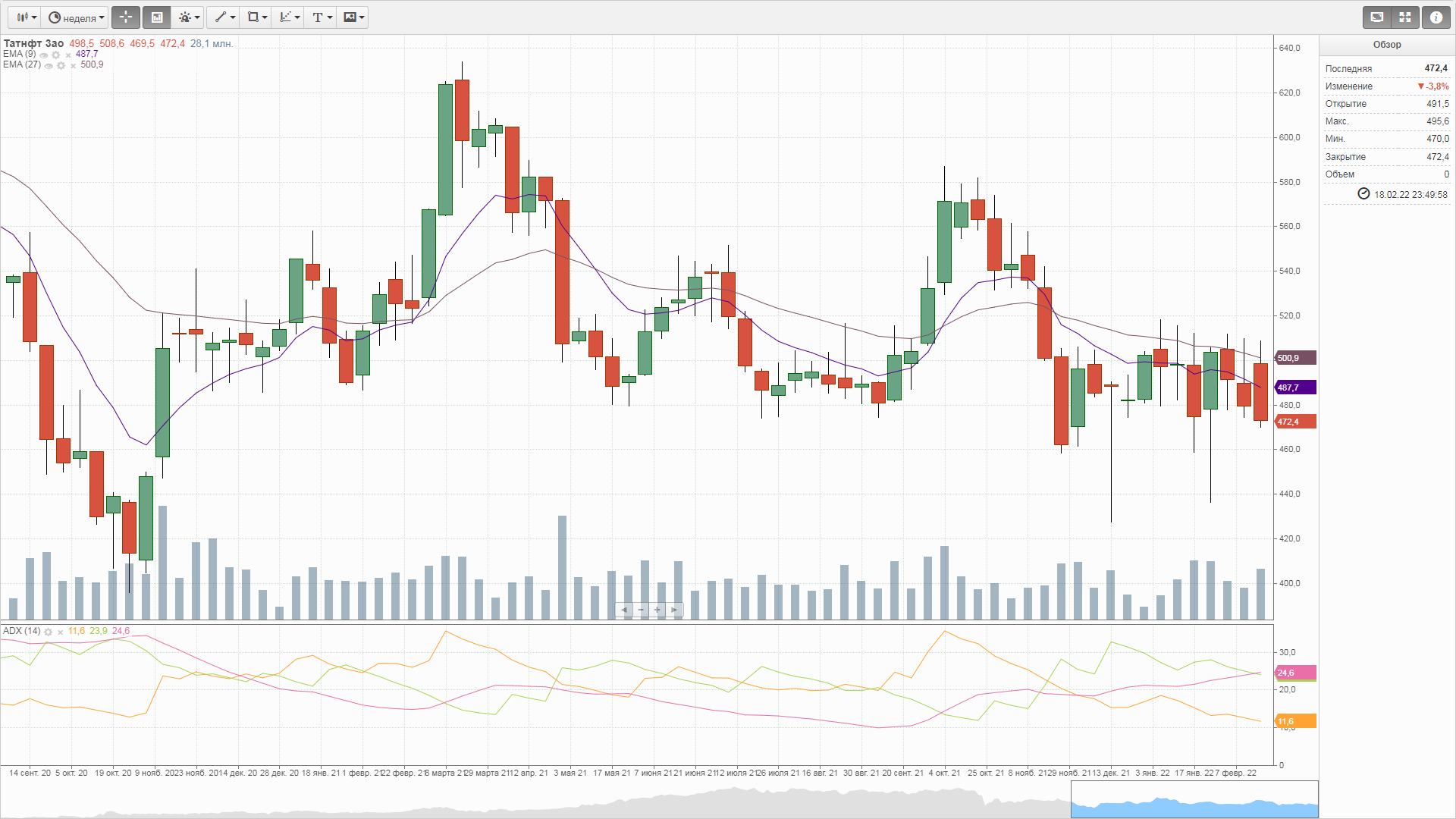Click the 472,4 last price axis tag
Viewport: 1456px width, 819px height.
click(1295, 422)
